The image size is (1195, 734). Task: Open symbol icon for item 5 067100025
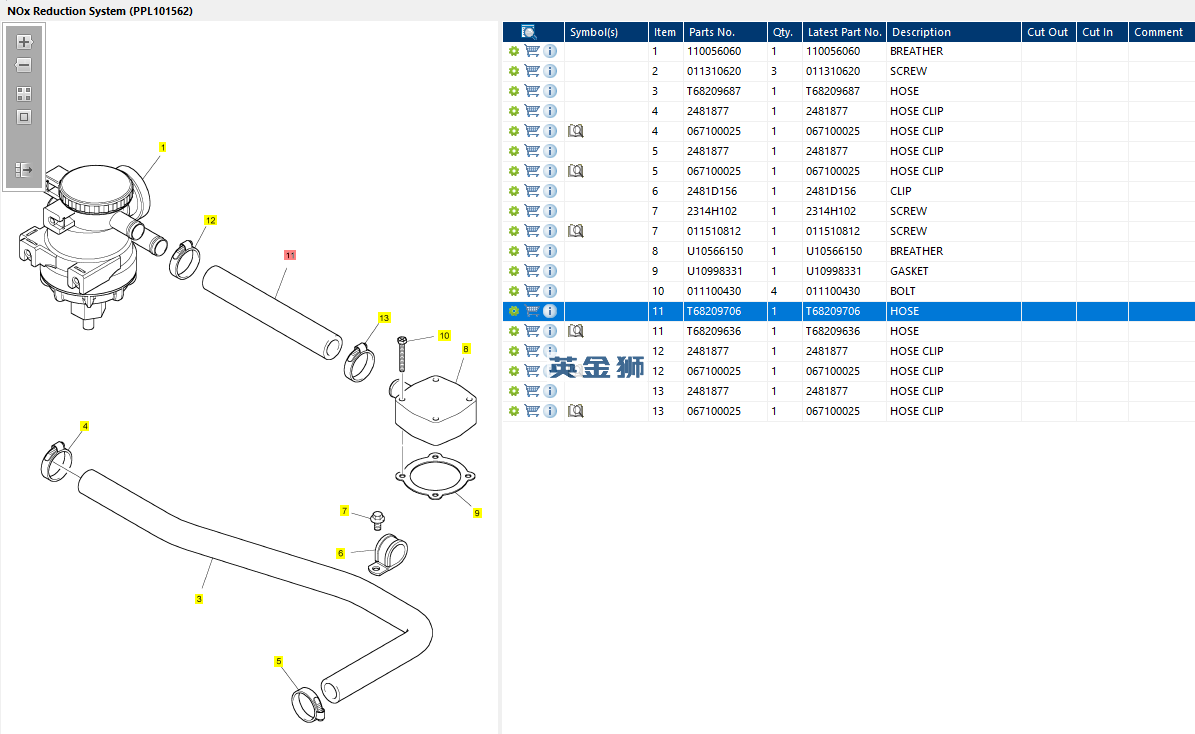tap(576, 171)
